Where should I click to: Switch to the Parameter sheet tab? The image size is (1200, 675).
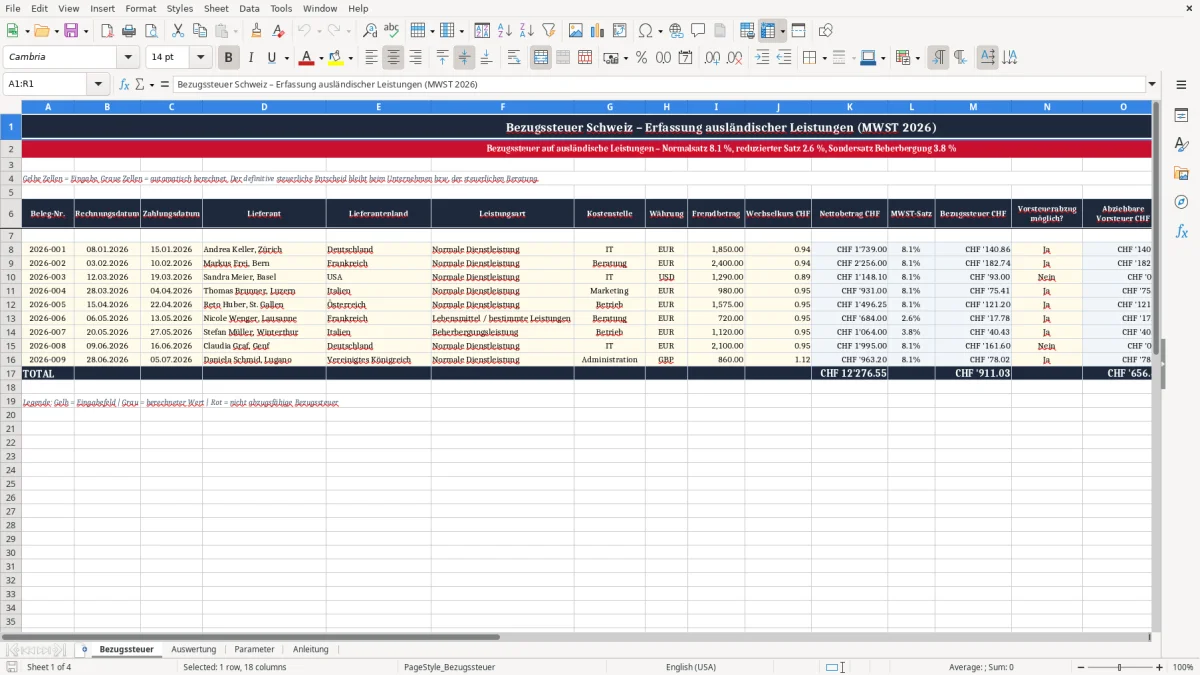coord(254,649)
